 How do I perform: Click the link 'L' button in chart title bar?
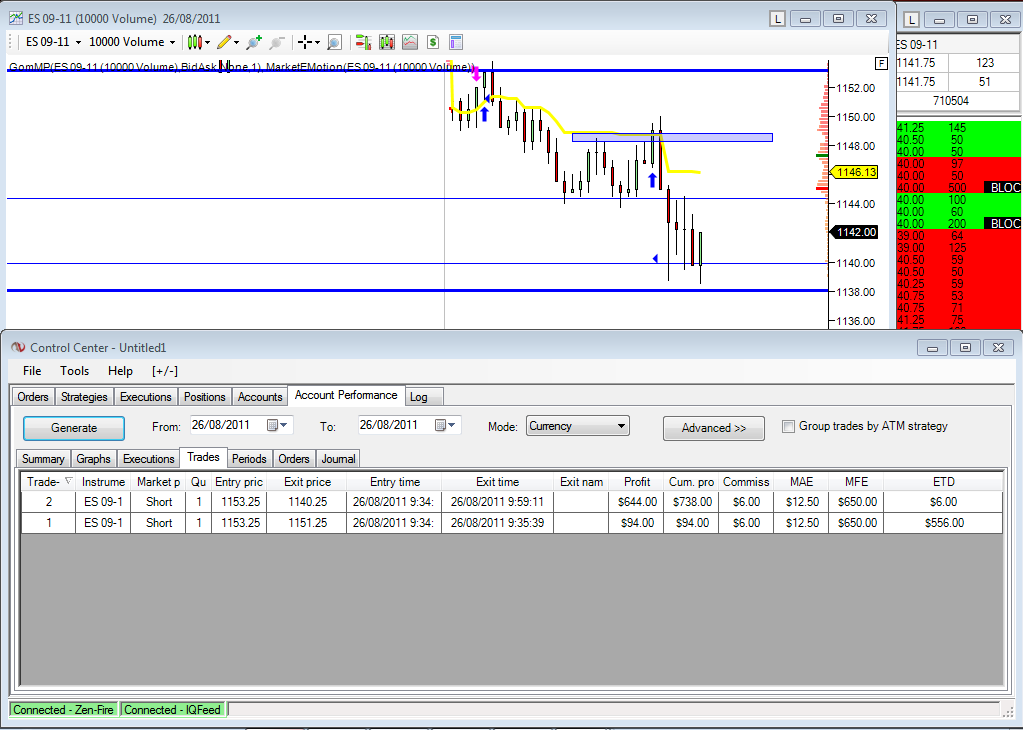[x=777, y=19]
